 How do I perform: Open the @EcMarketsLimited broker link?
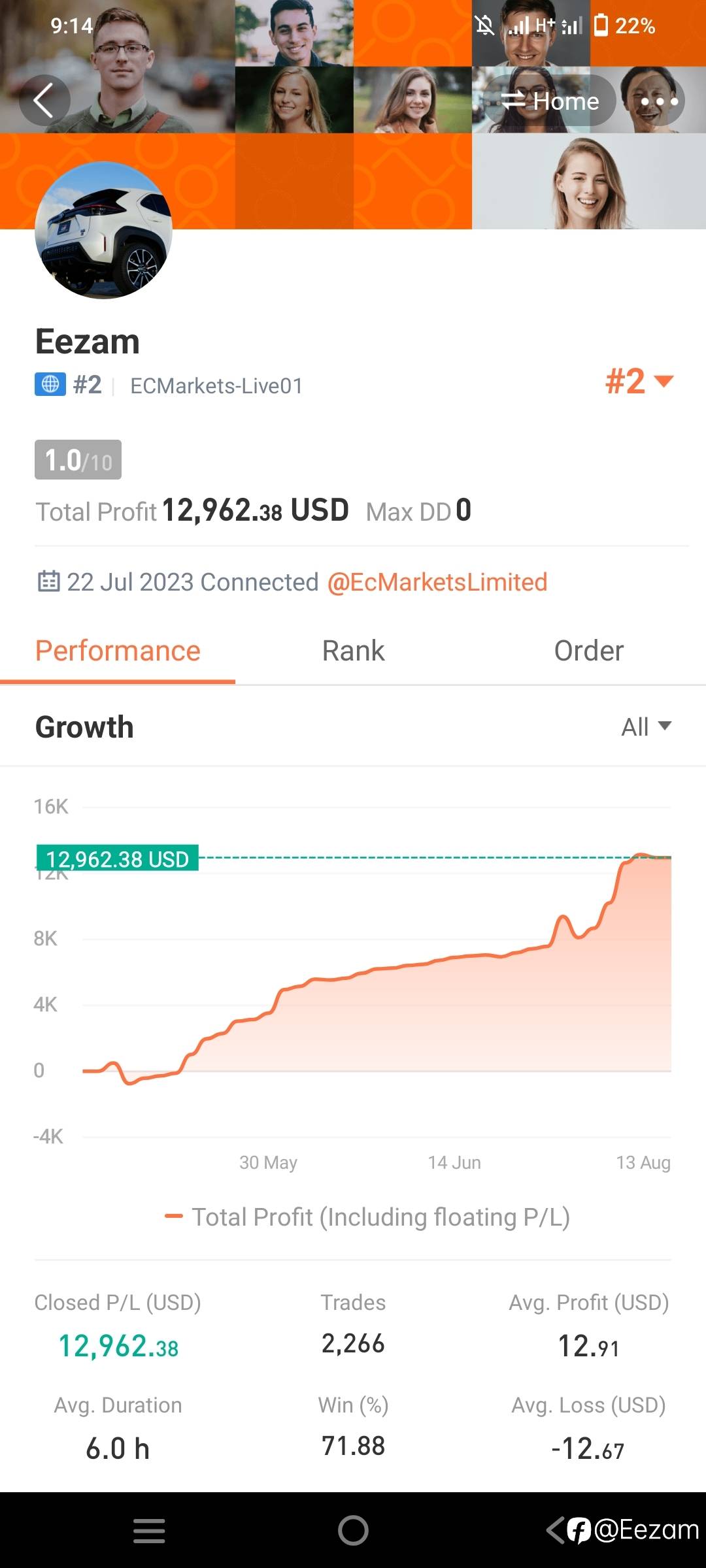(437, 582)
